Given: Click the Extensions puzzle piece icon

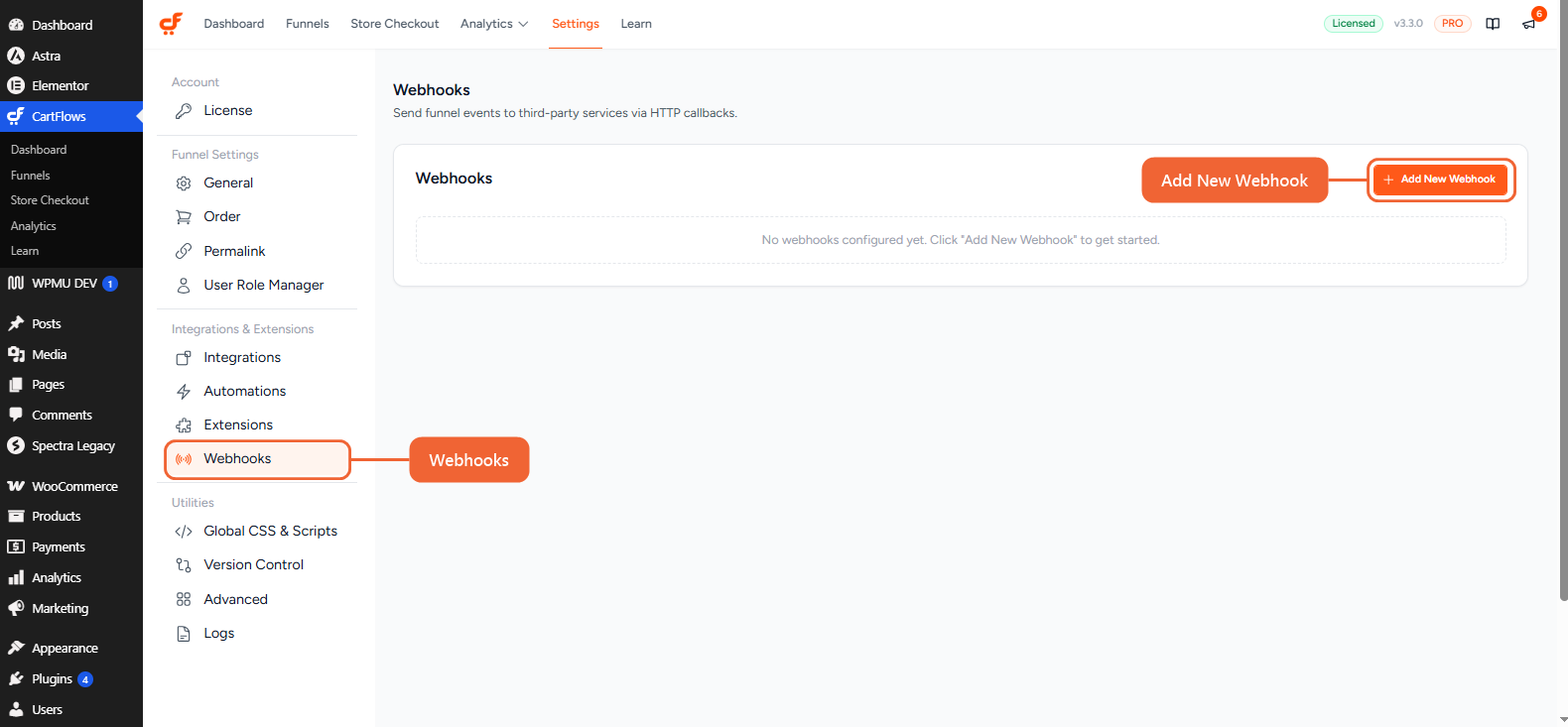Looking at the screenshot, I should click(x=184, y=425).
